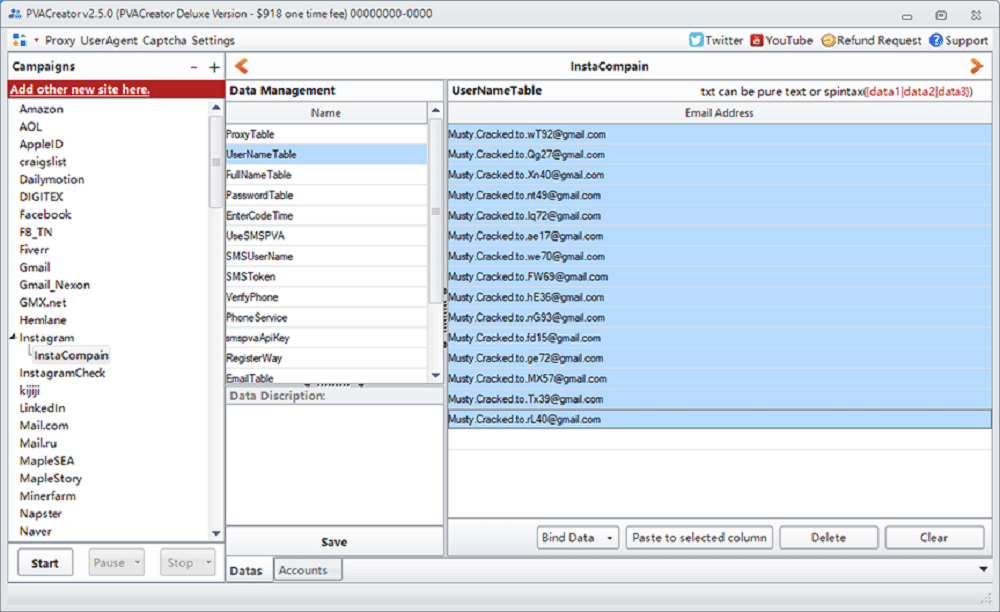
Task: Switch to the Accounts tab
Action: point(307,570)
